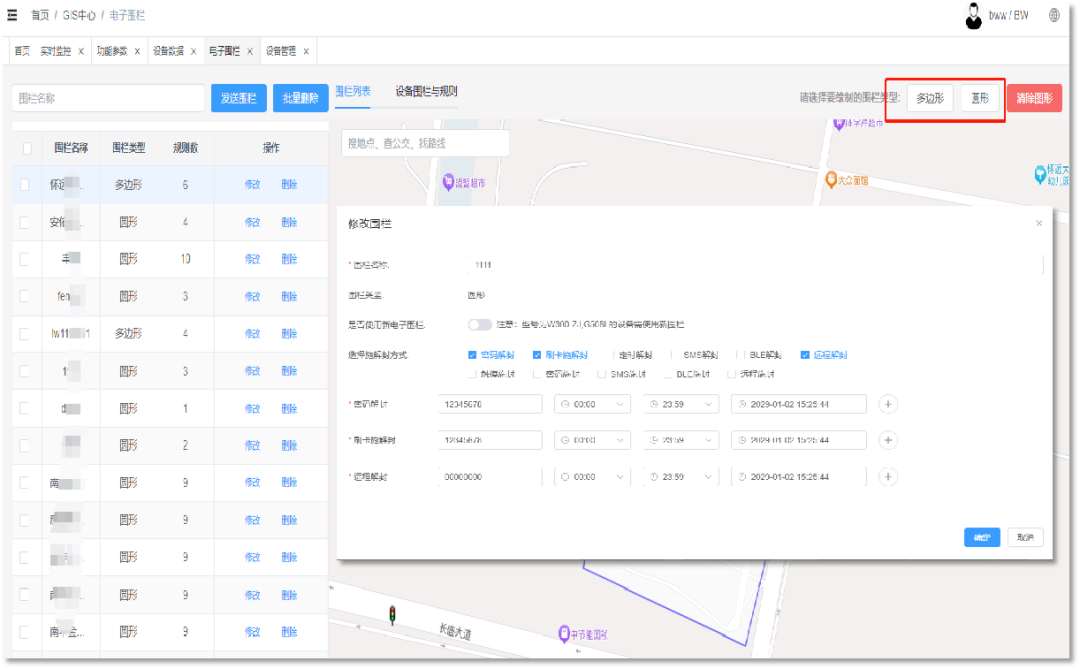The height and width of the screenshot is (669, 1080).
Task: Close the 修改围栏 dialog with the X
Action: tap(1039, 223)
